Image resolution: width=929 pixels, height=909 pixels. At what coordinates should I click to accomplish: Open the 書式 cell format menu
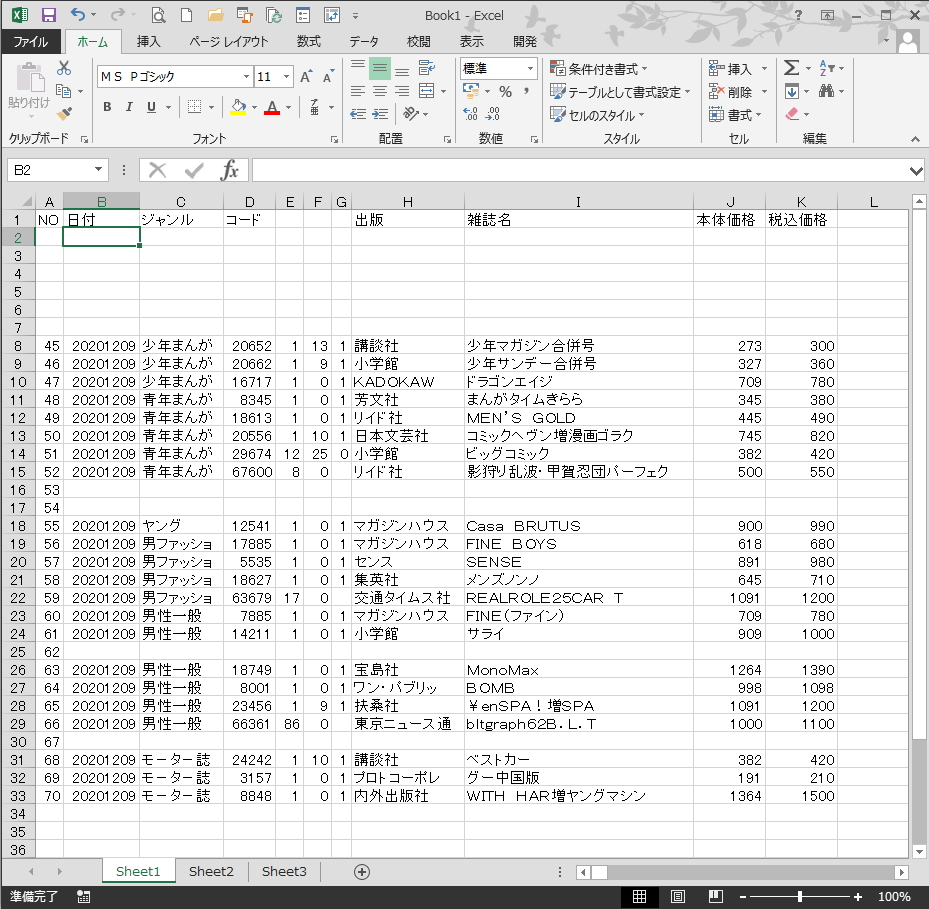click(x=735, y=114)
